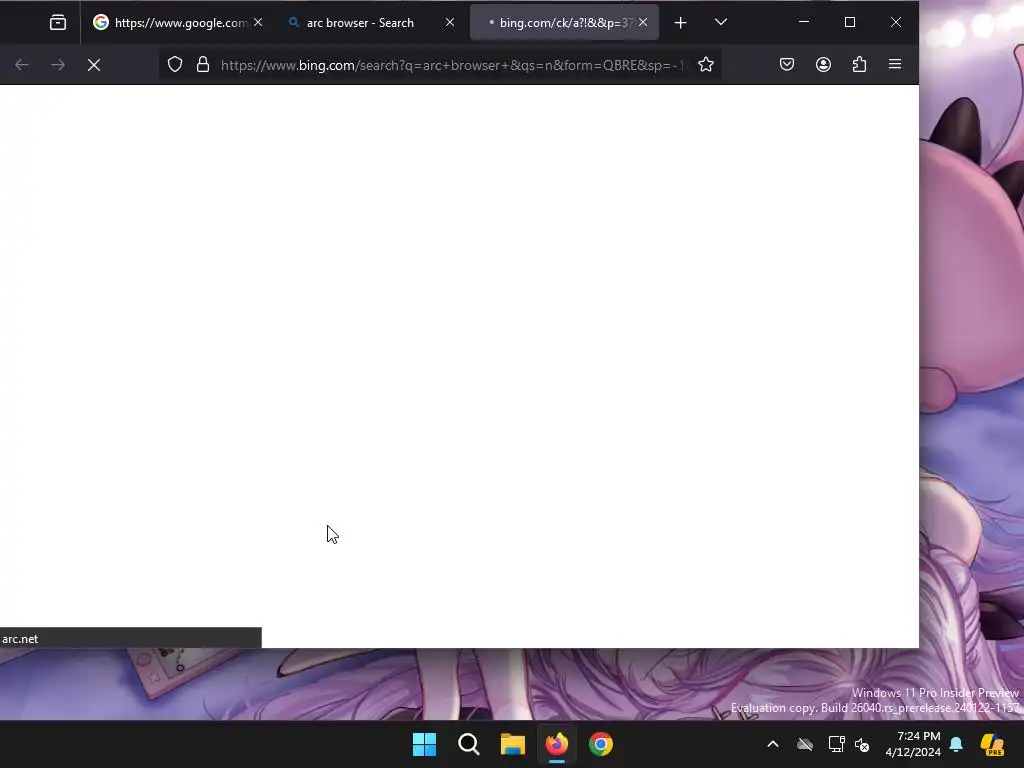Show hidden system tray icons

coord(773,744)
